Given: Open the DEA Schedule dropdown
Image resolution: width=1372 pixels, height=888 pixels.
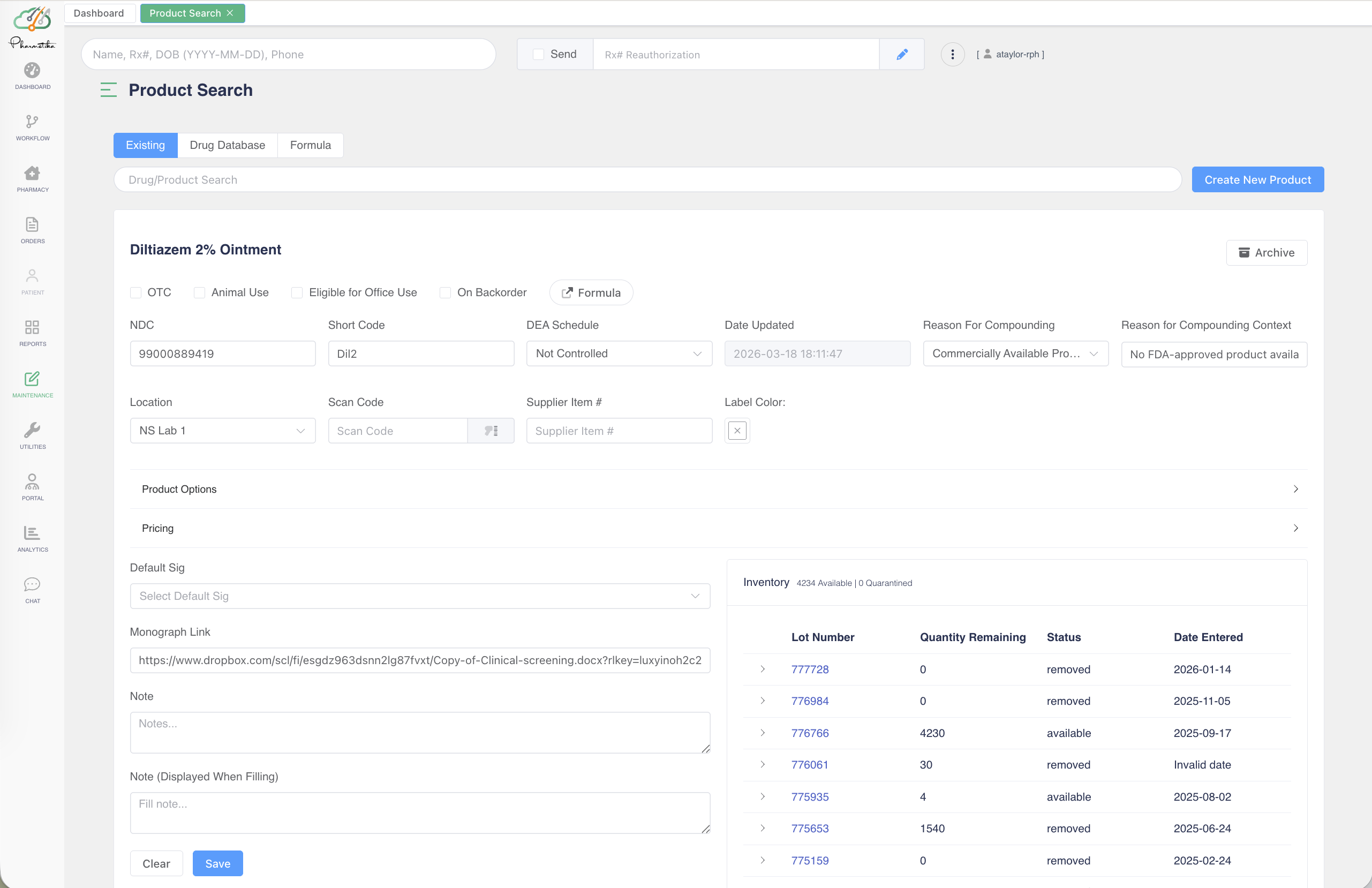Looking at the screenshot, I should pyautogui.click(x=619, y=353).
